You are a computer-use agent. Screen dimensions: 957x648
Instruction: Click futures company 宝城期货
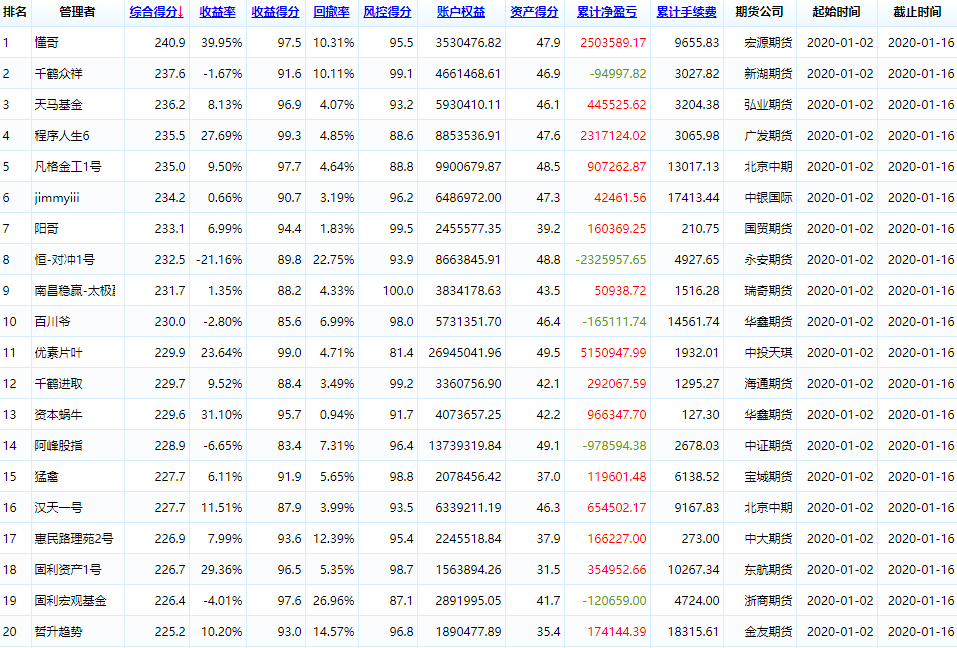(768, 477)
